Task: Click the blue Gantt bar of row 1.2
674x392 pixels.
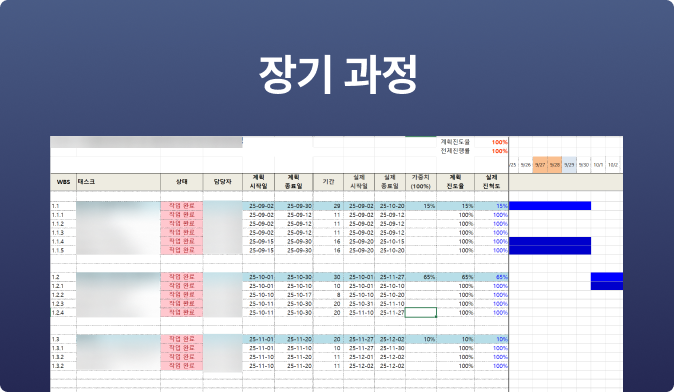Action: pos(607,277)
